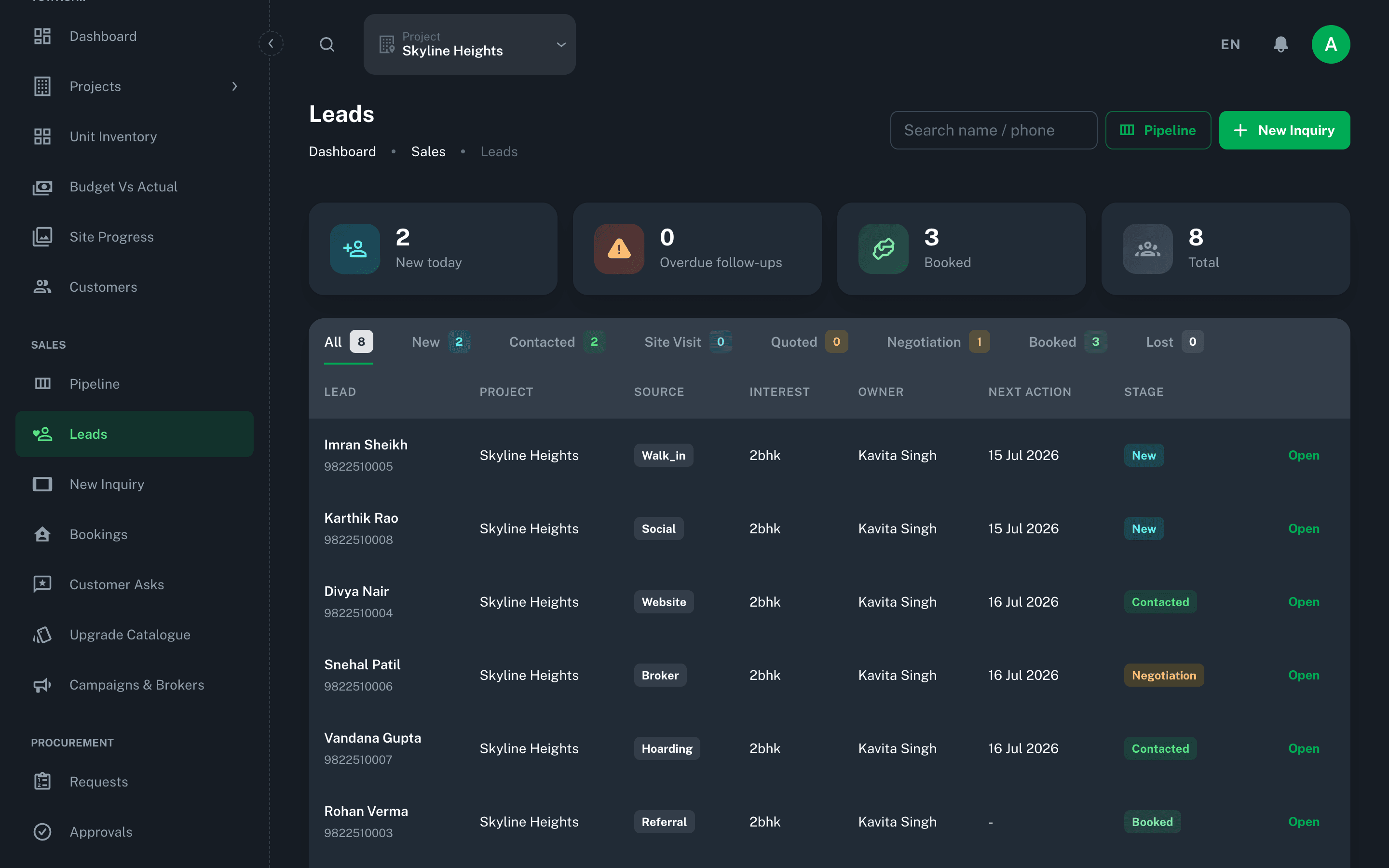Screen dimensions: 1389x868
Task: Click the Bookings house icon
Action: (x=42, y=534)
